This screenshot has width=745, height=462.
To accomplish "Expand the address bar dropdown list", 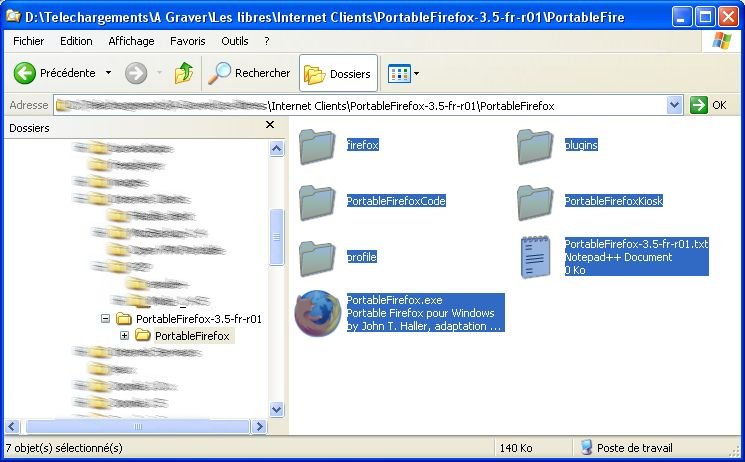I will (x=674, y=105).
